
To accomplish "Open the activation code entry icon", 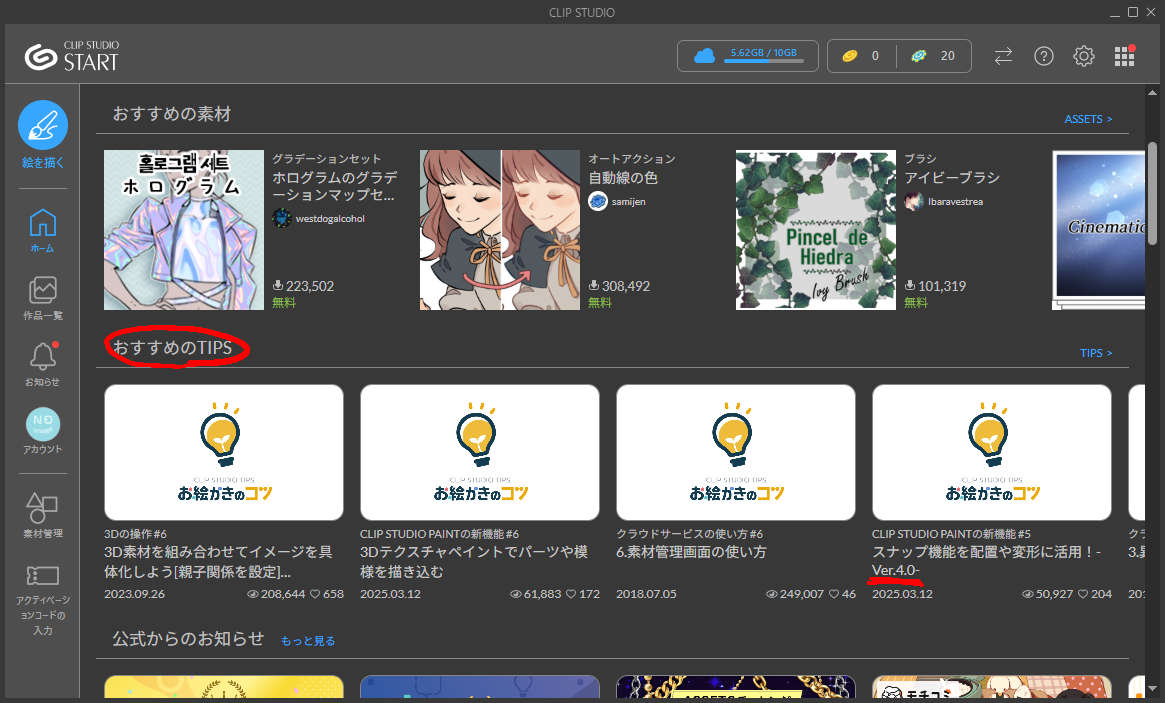I will point(43,576).
